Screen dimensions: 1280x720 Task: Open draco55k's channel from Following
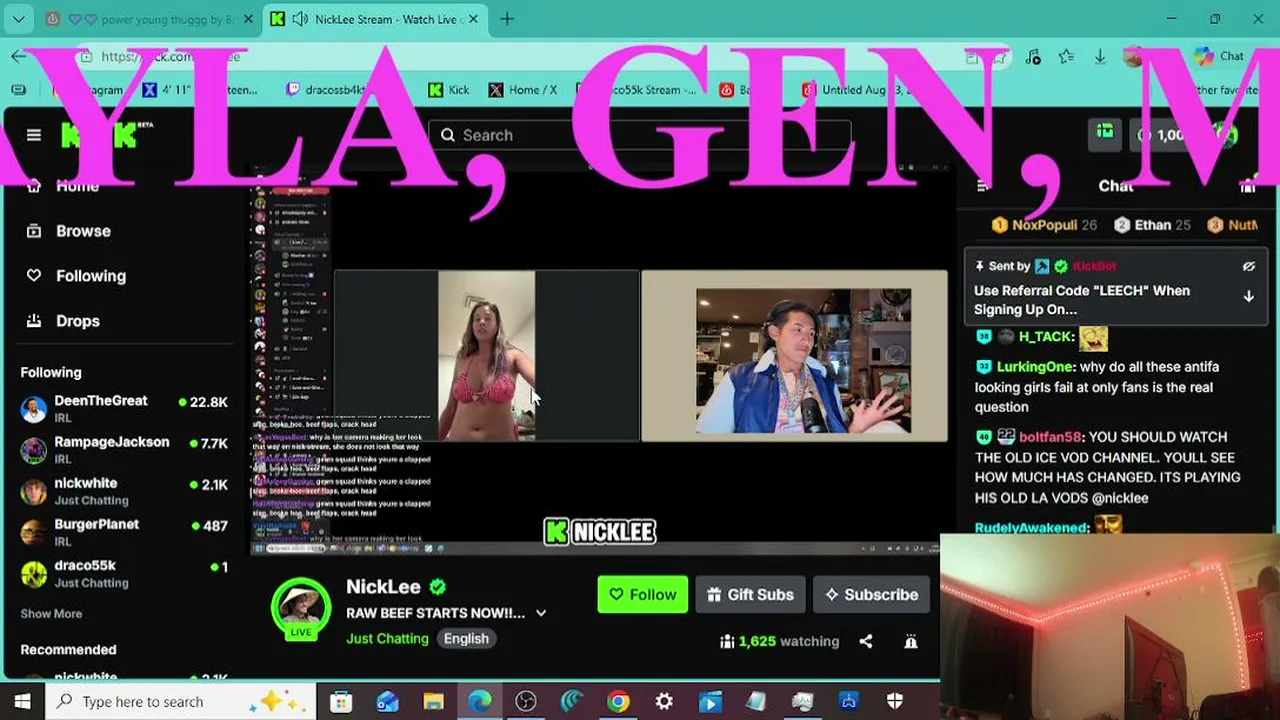point(124,574)
